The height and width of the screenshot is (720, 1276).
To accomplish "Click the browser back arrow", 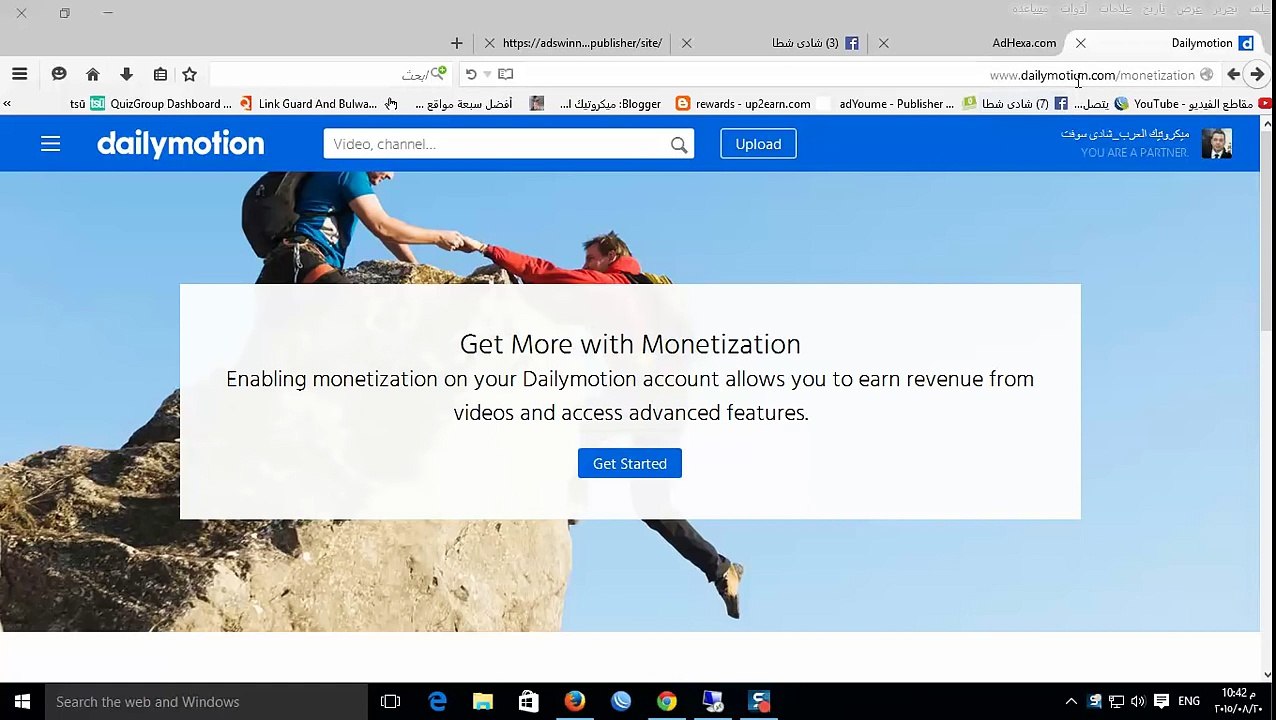I will pos(1233,74).
